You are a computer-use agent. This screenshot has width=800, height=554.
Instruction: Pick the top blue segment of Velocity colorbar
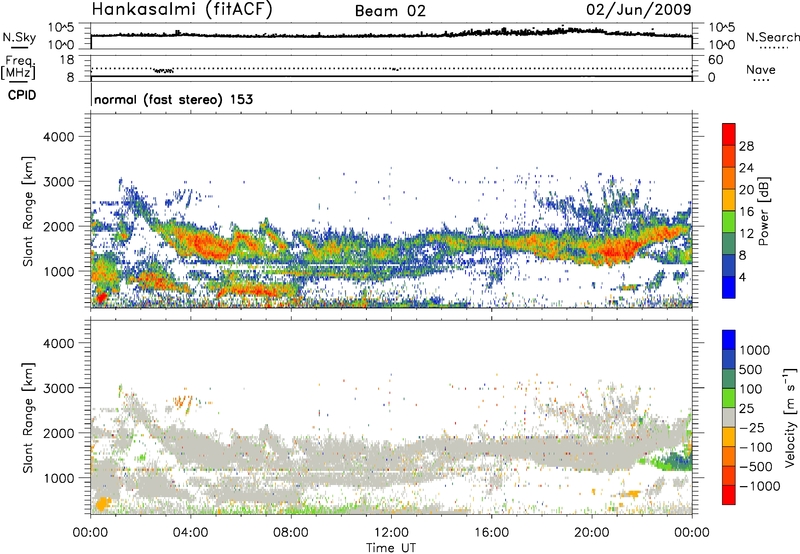729,340
